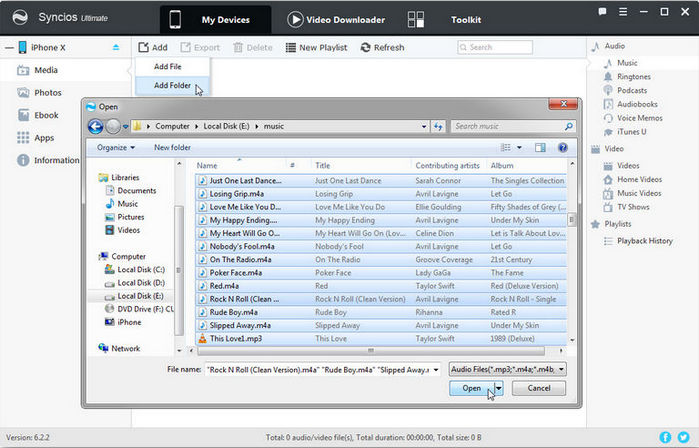Create a New Playlist
The image size is (699, 448).
(316, 47)
